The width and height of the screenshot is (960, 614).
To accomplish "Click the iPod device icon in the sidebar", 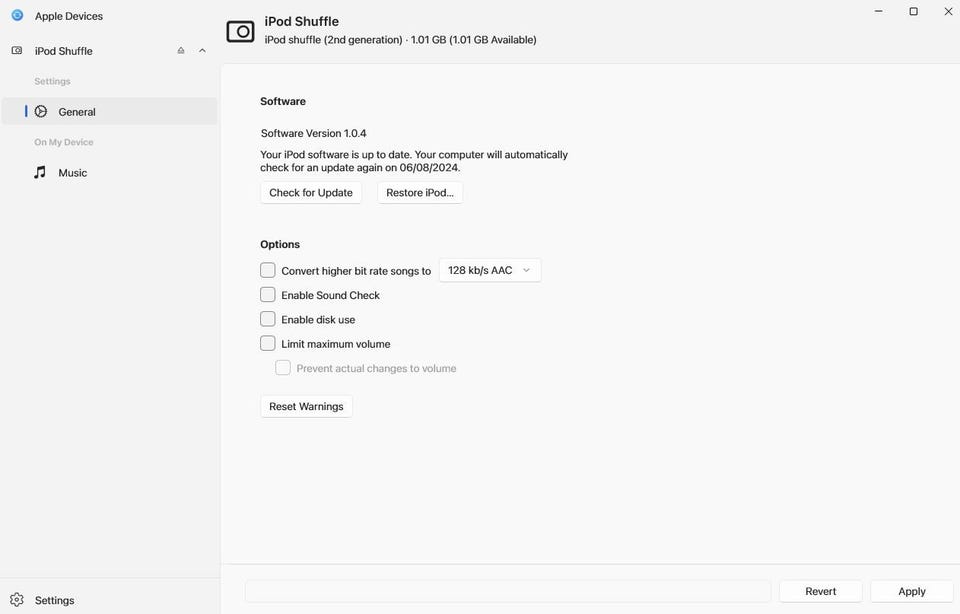I will click(17, 51).
